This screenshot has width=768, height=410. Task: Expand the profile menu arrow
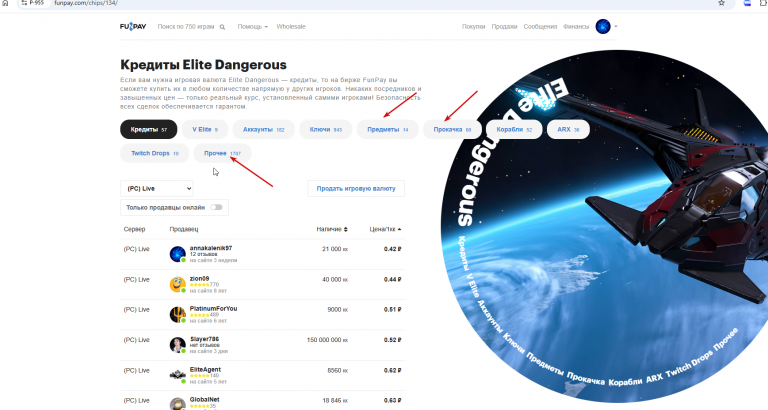616,26
